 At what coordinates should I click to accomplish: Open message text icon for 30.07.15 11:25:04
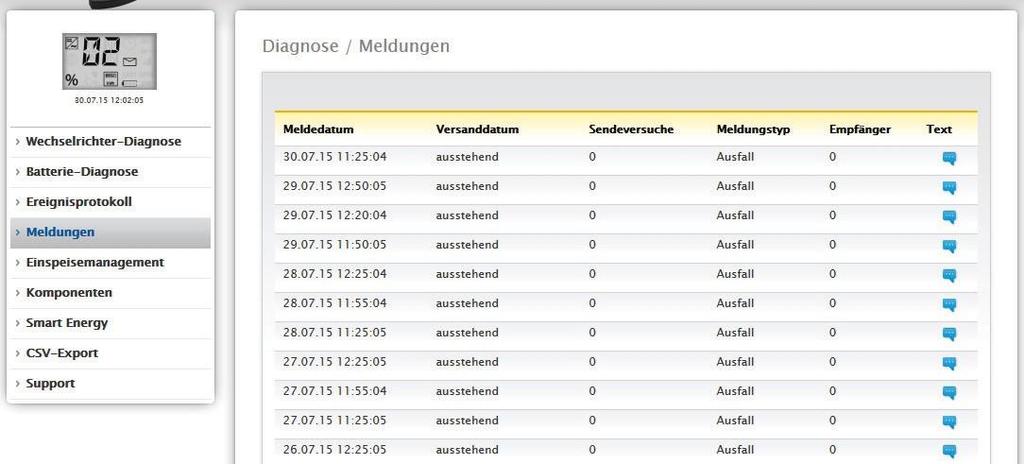coord(949,158)
